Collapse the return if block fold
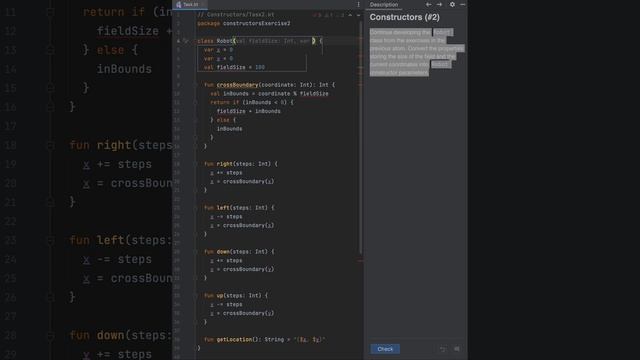Viewport: 640px width, 360px height. pos(196,102)
